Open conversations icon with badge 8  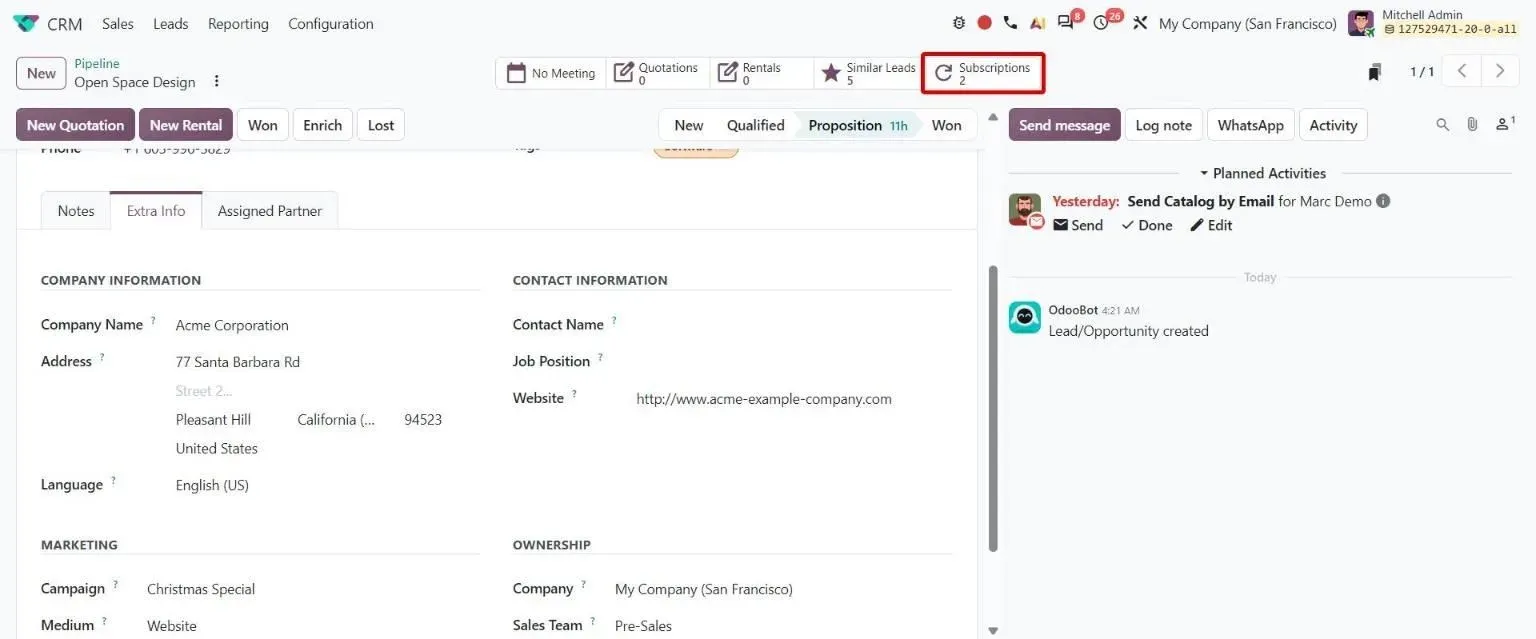point(1068,21)
